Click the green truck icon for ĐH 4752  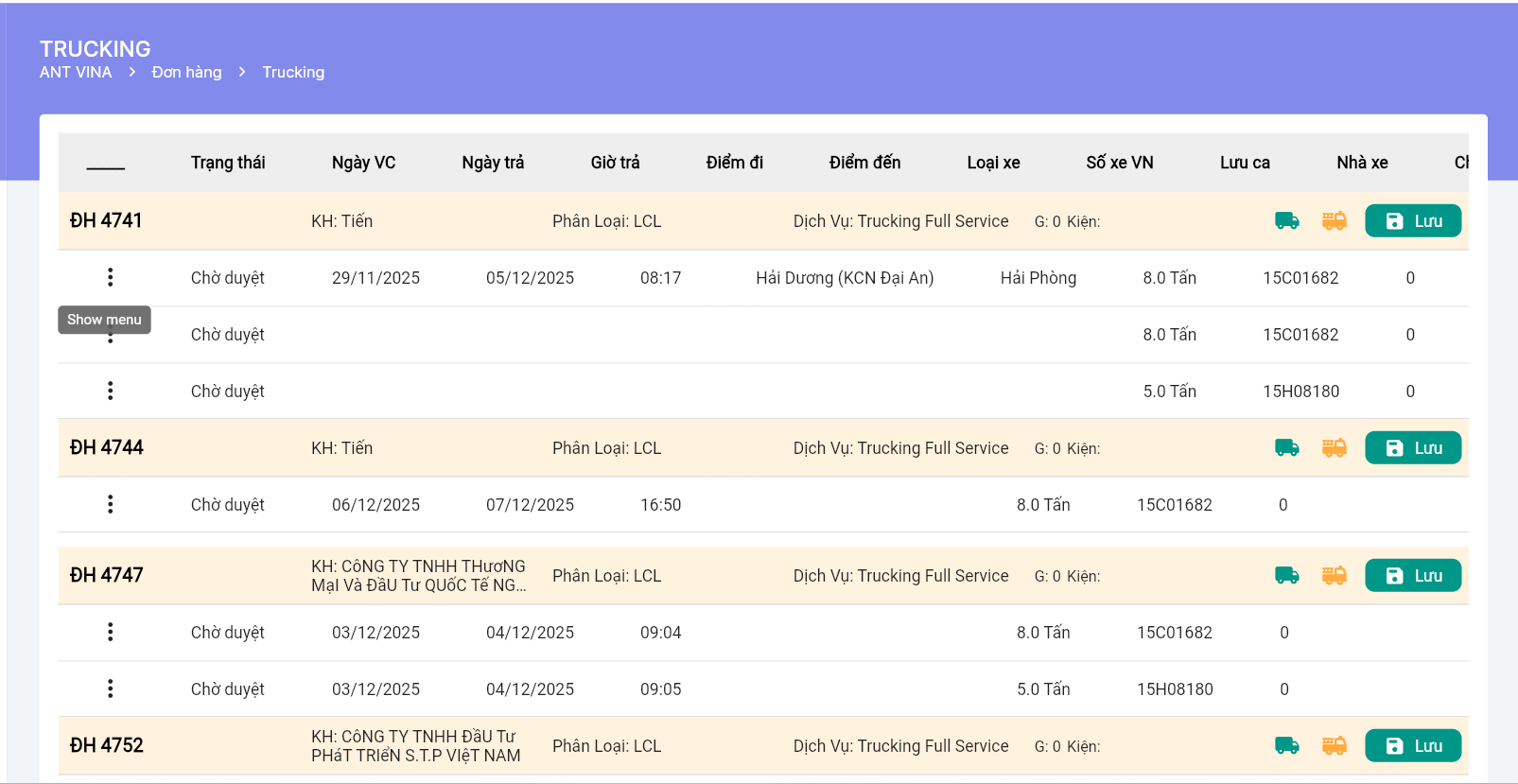pyautogui.click(x=1286, y=746)
